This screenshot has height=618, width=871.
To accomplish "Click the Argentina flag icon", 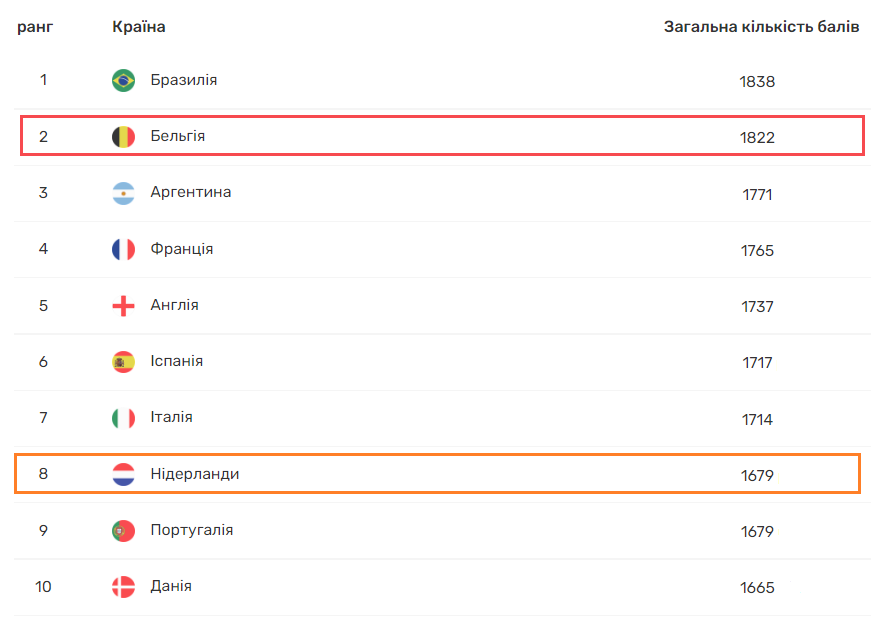I will click(123, 193).
